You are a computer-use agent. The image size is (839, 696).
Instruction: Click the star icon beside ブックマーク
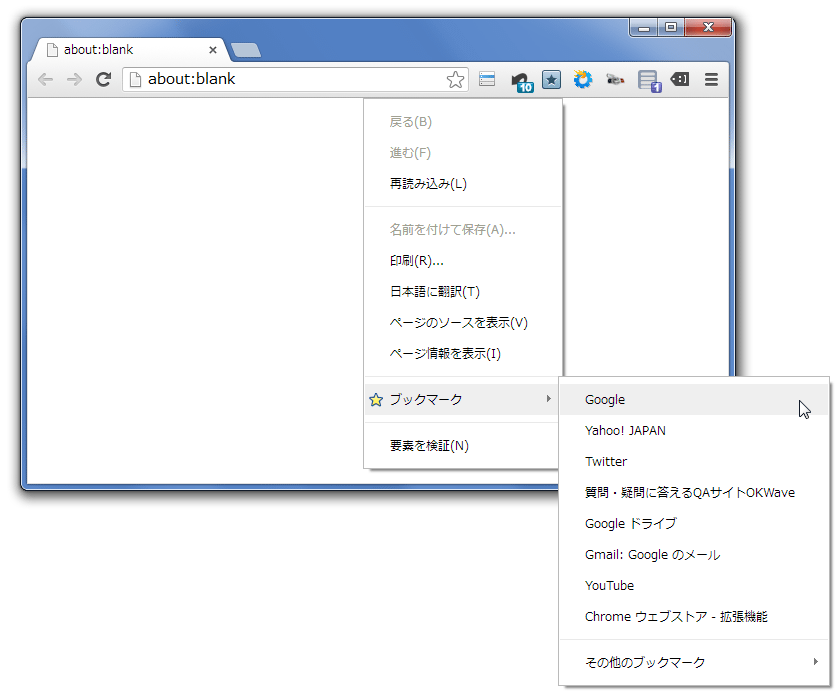376,400
